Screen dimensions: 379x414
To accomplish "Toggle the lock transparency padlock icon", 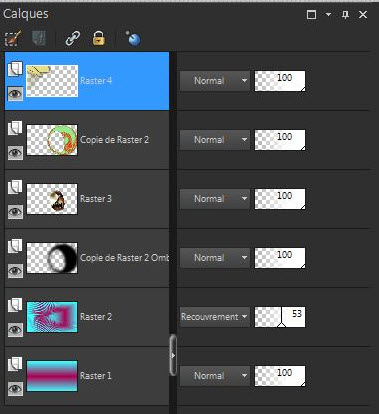I will coord(99,38).
